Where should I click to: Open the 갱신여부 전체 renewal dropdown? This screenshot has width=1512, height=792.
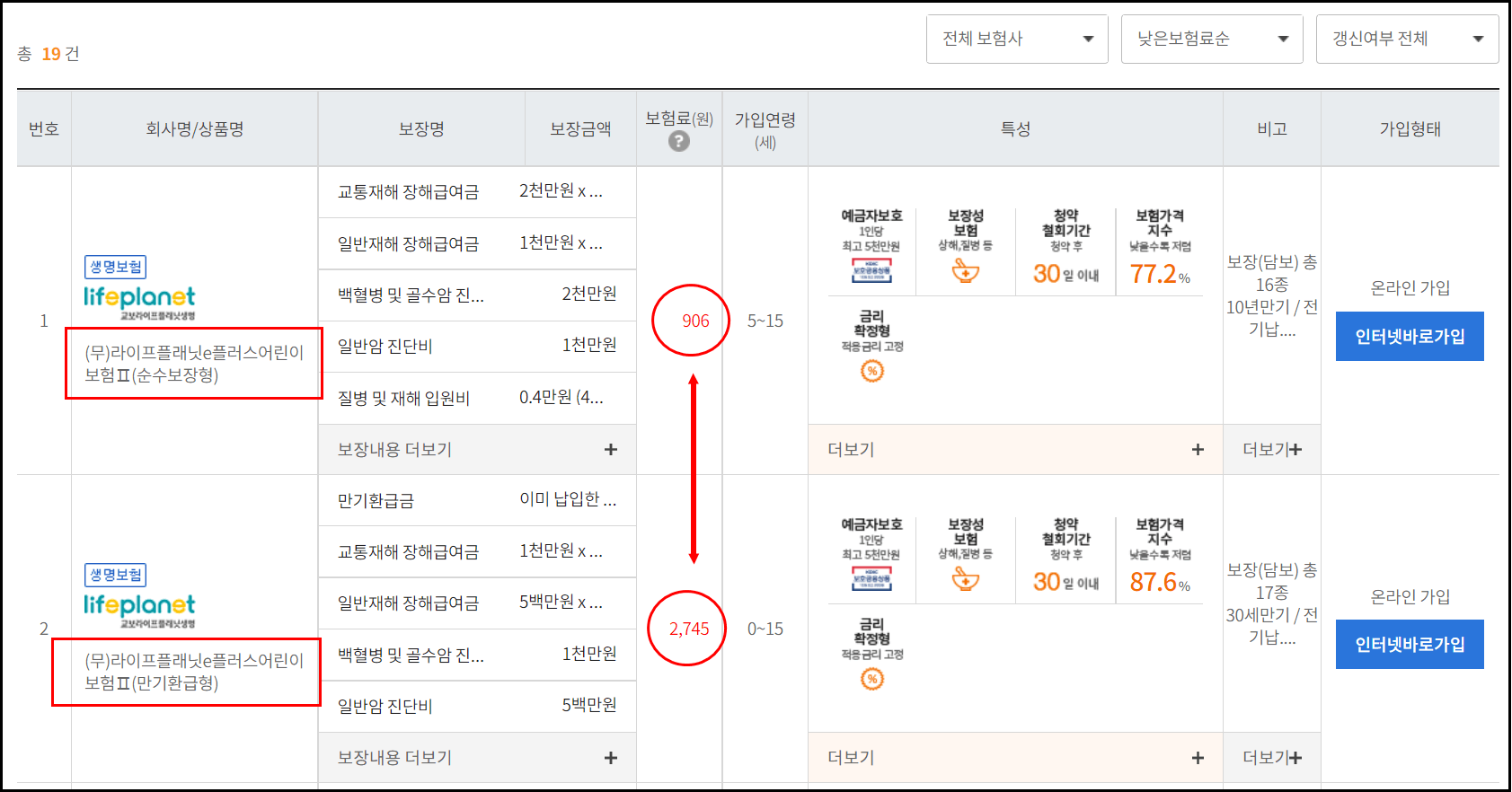click(x=1407, y=39)
